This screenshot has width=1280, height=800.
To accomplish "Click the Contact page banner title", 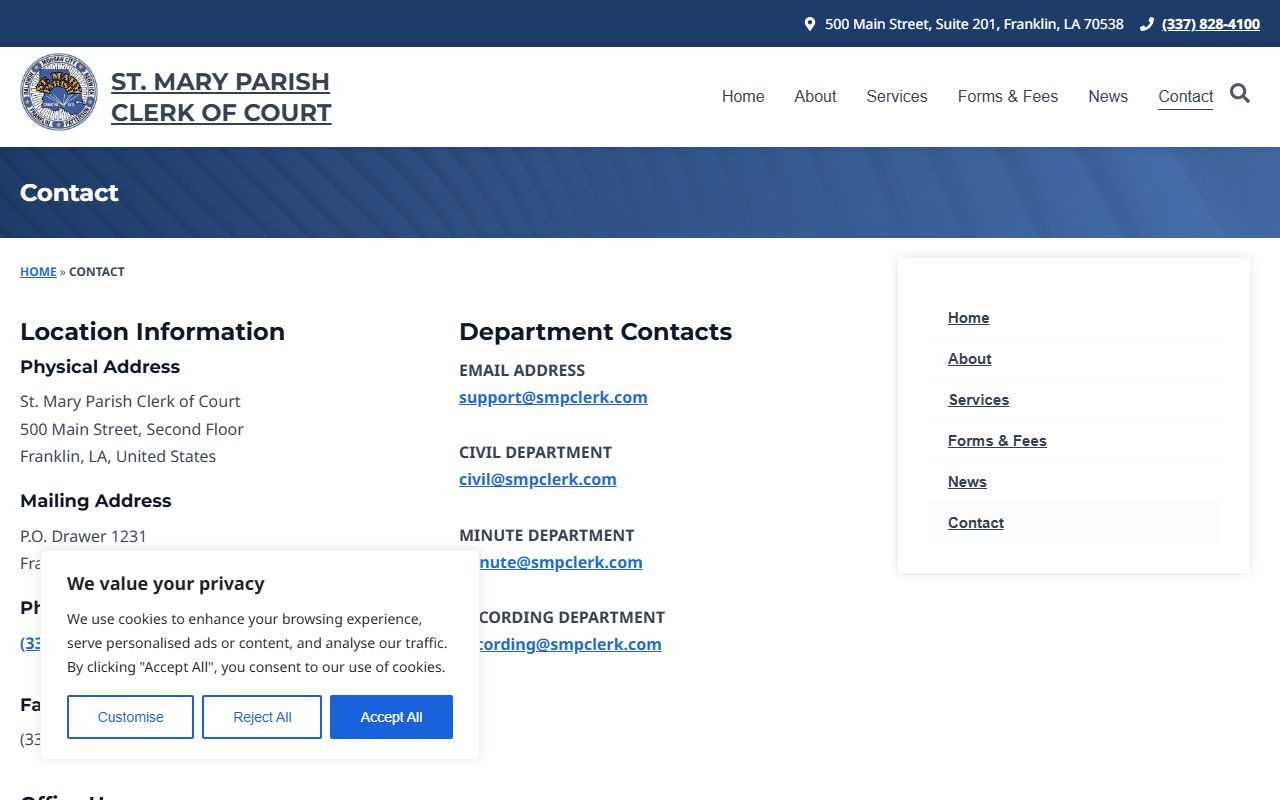I will [69, 193].
